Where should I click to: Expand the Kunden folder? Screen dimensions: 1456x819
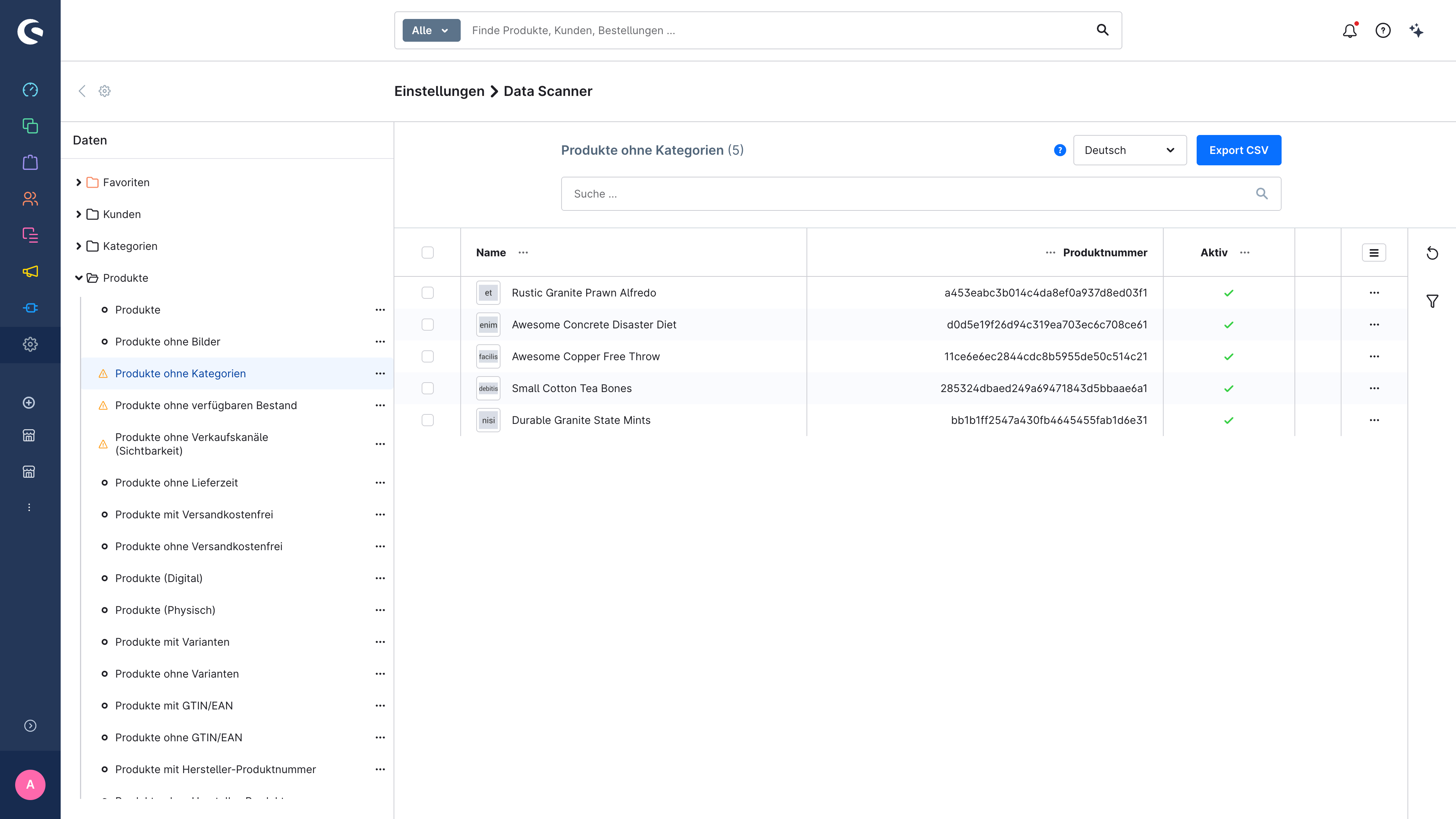coord(78,214)
